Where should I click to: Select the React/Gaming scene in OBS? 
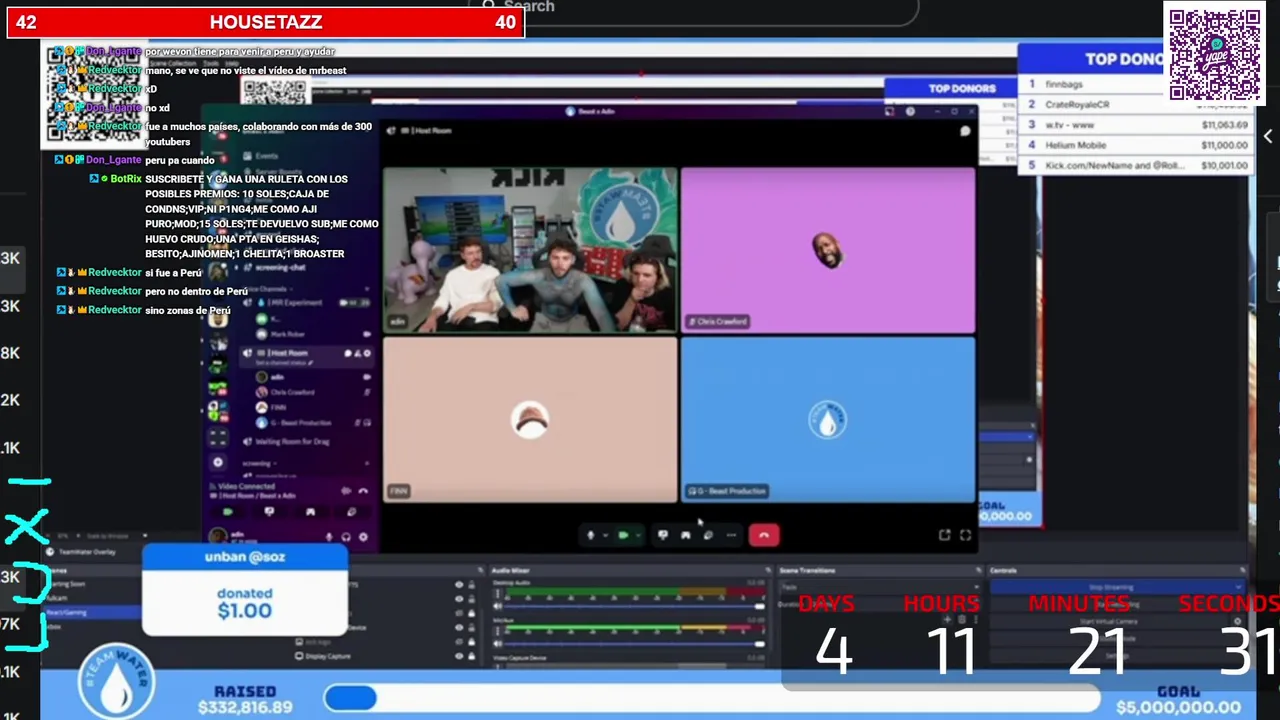tap(94, 612)
